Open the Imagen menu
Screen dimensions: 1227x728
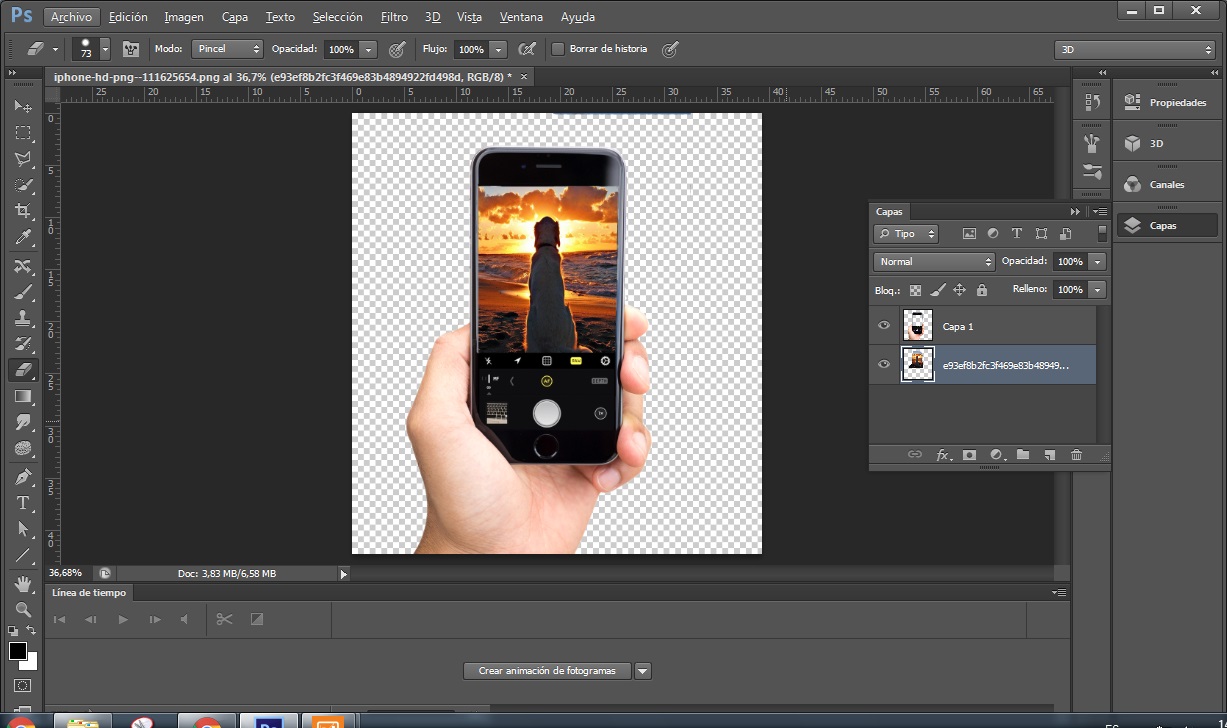[183, 17]
